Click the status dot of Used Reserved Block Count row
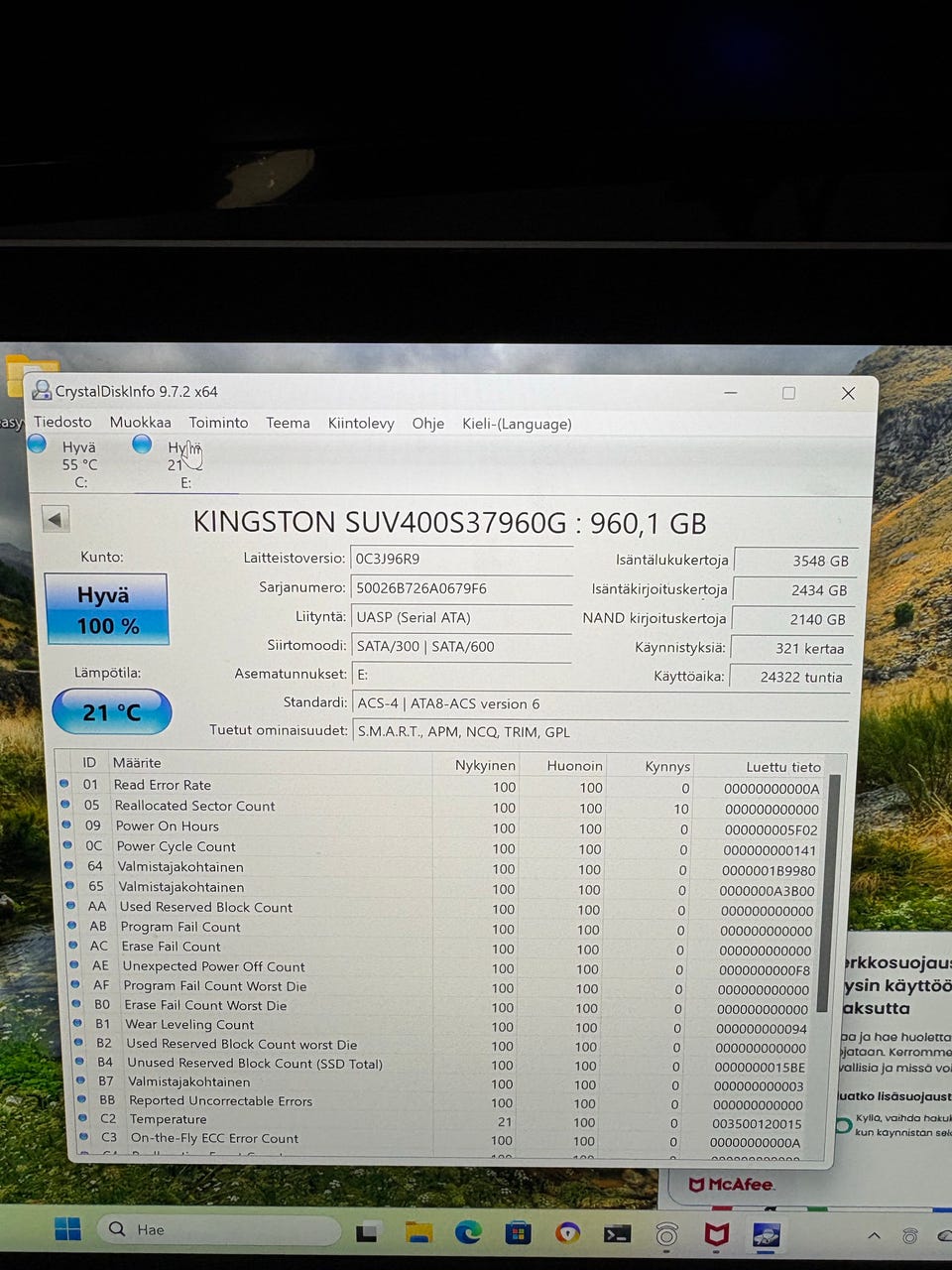The width and height of the screenshot is (952, 1270). pyautogui.click(x=70, y=906)
